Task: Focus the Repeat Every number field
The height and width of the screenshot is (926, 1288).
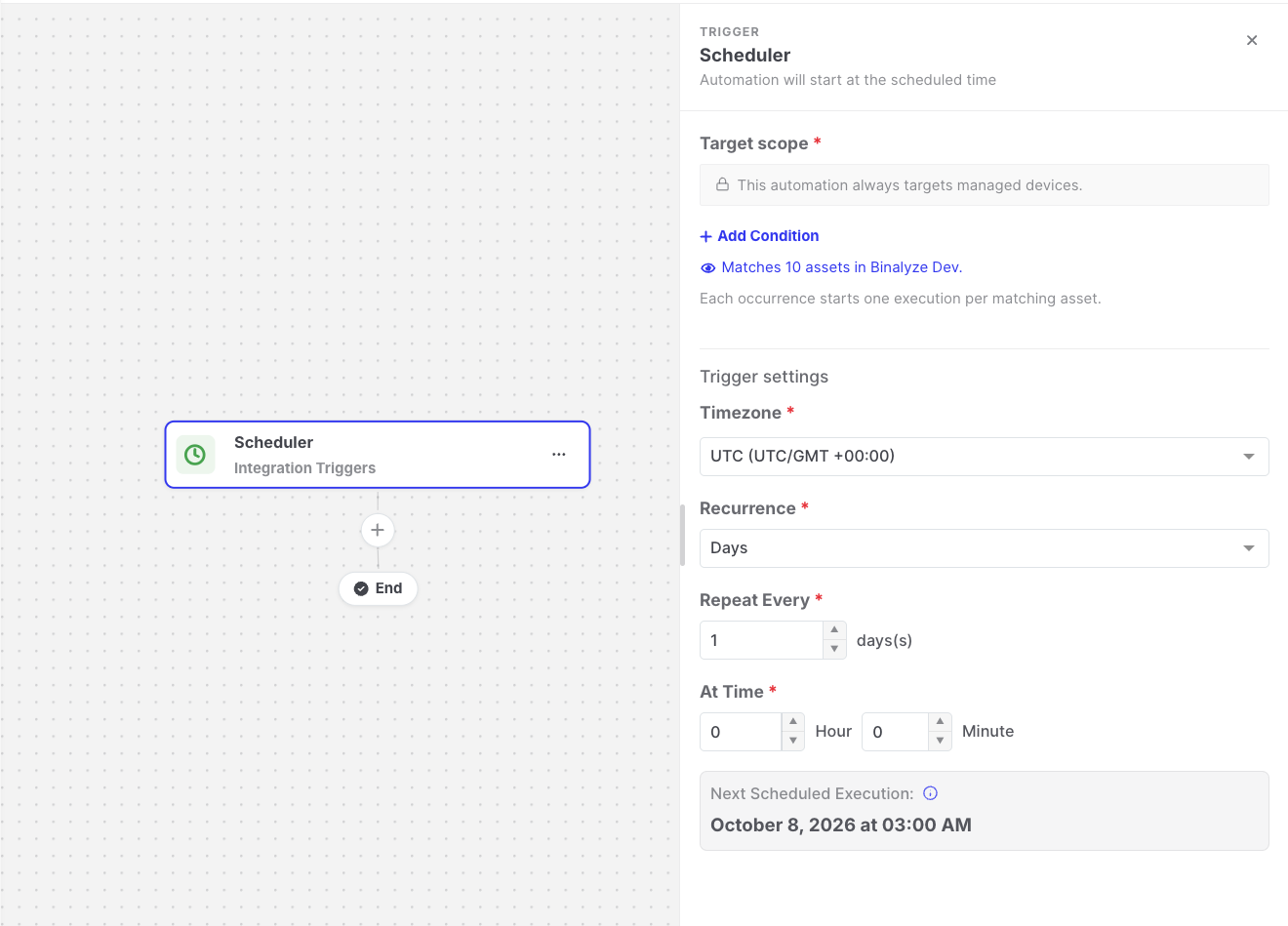Action: pos(762,640)
